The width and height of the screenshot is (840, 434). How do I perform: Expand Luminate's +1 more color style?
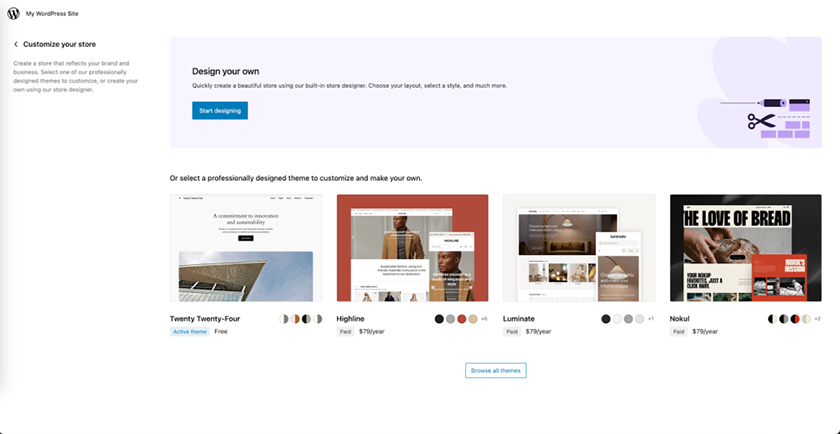click(x=651, y=319)
